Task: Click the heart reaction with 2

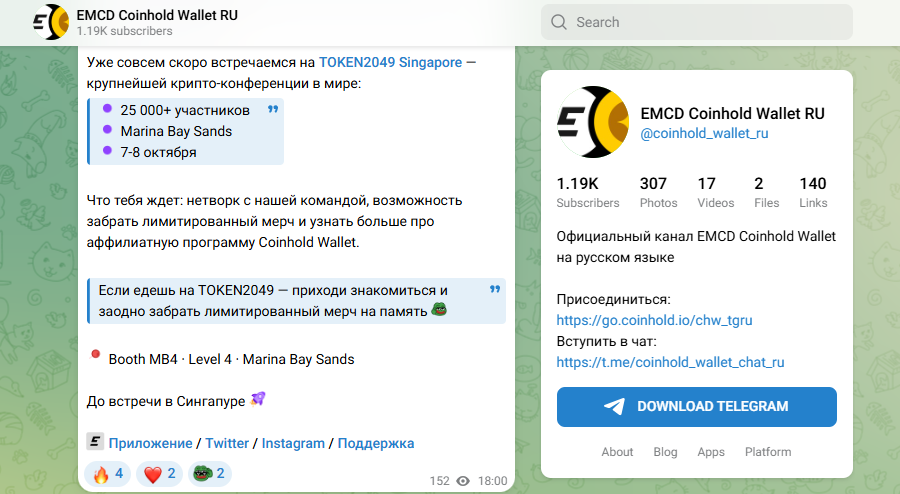Action: click(160, 474)
